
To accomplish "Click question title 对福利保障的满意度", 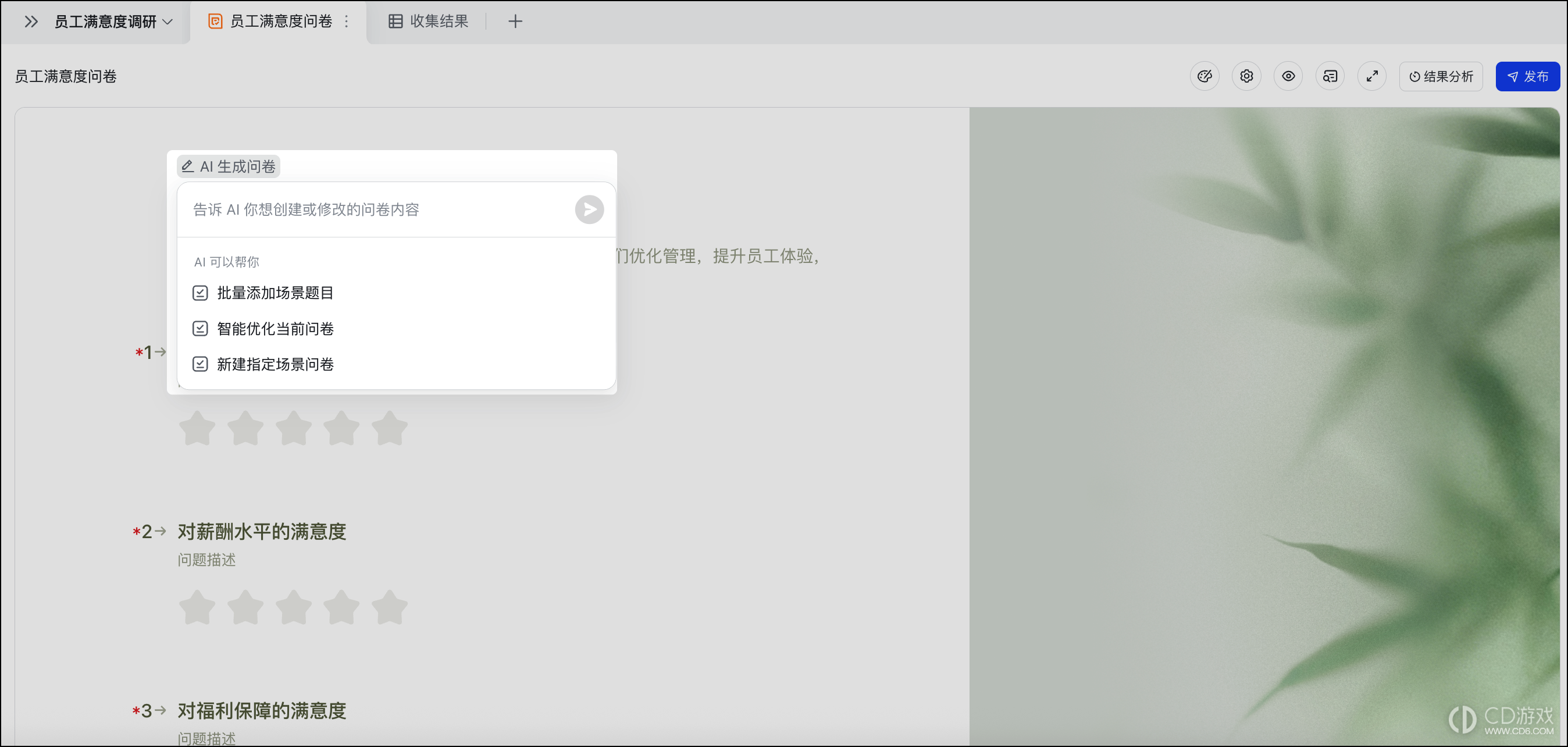I will 262,710.
